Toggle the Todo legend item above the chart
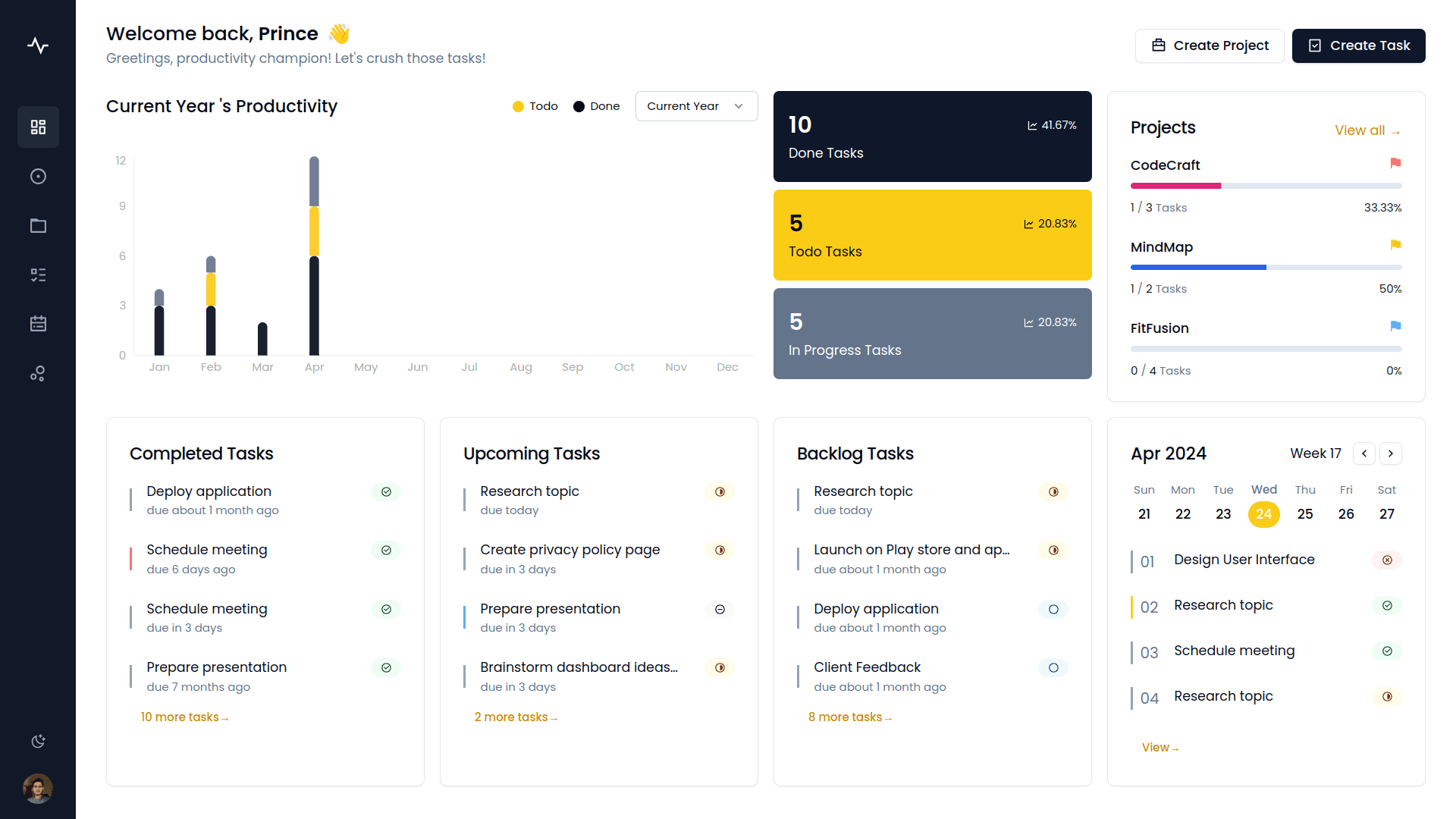The height and width of the screenshot is (819, 1456). 535,106
